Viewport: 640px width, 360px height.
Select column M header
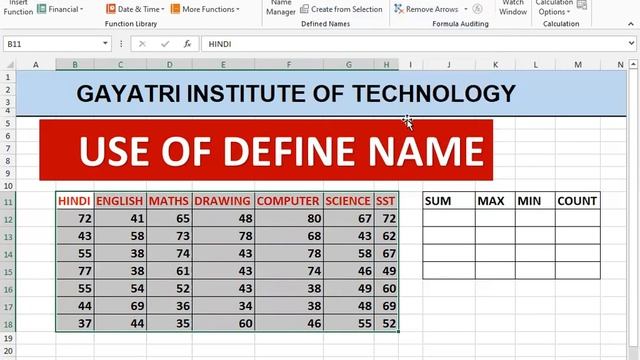[x=578, y=64]
